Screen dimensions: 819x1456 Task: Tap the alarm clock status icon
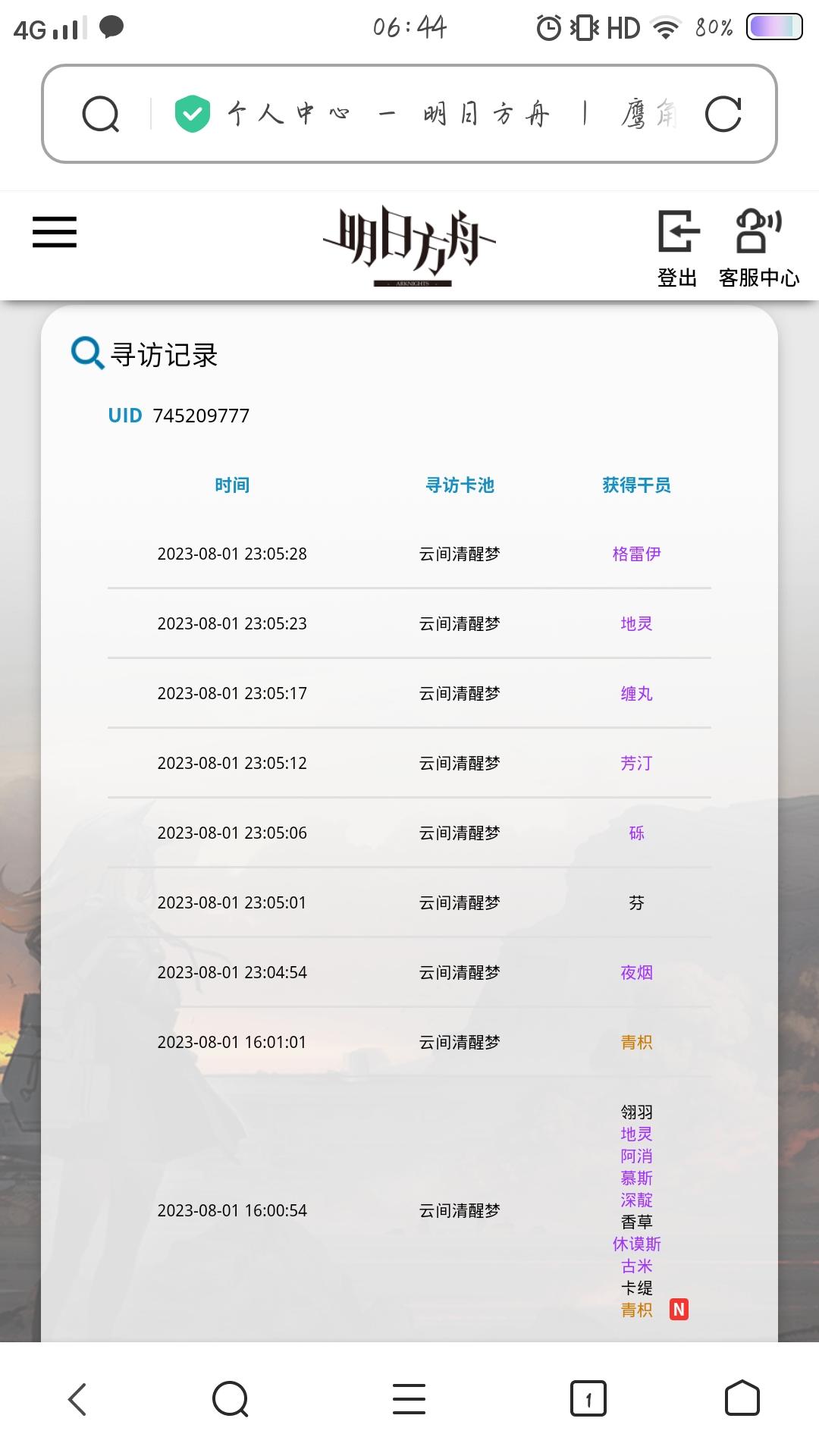tap(548, 28)
